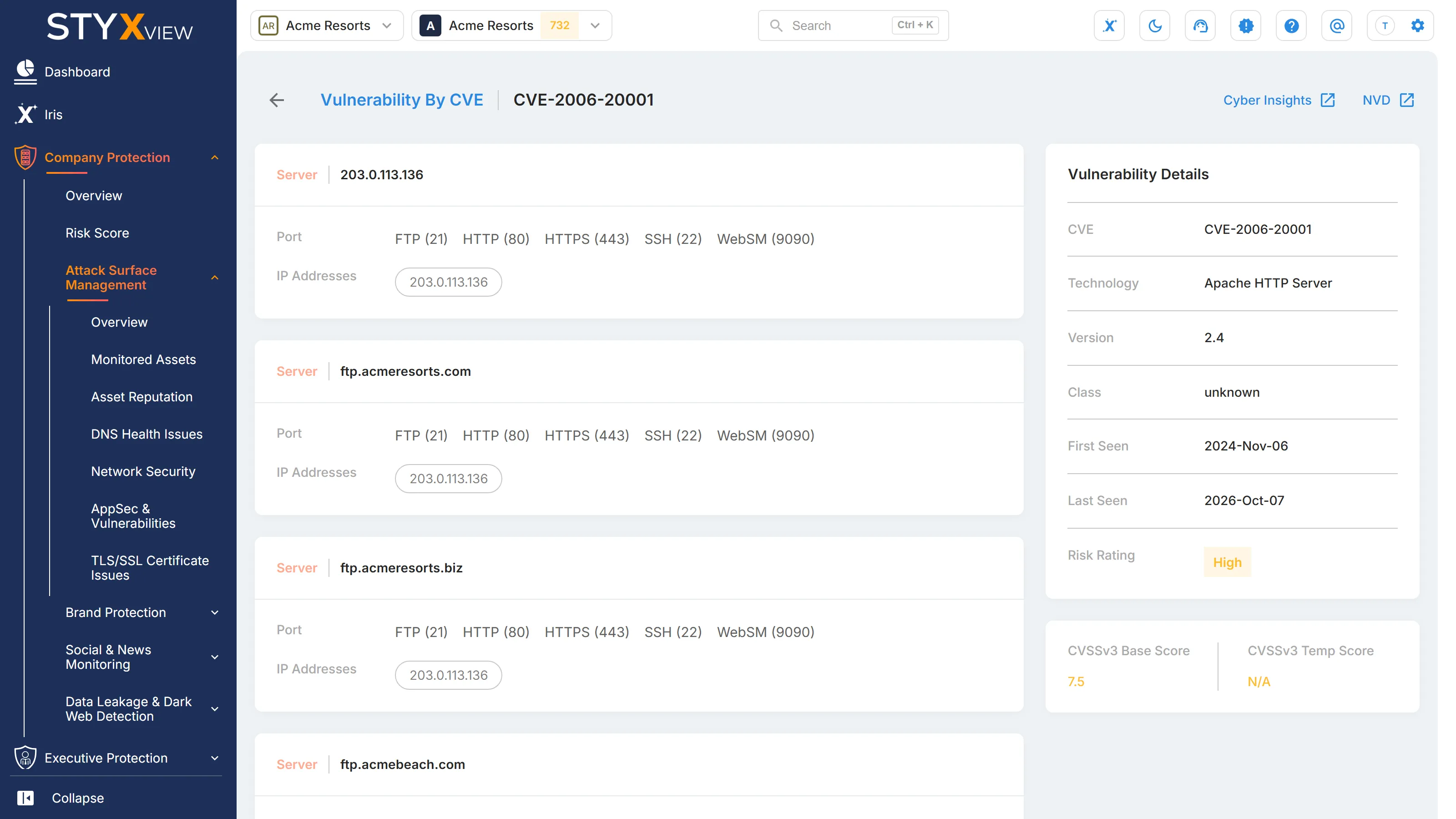Open the AR Acme Resorts organization dropdown
This screenshot has width=1456, height=819.
click(327, 25)
